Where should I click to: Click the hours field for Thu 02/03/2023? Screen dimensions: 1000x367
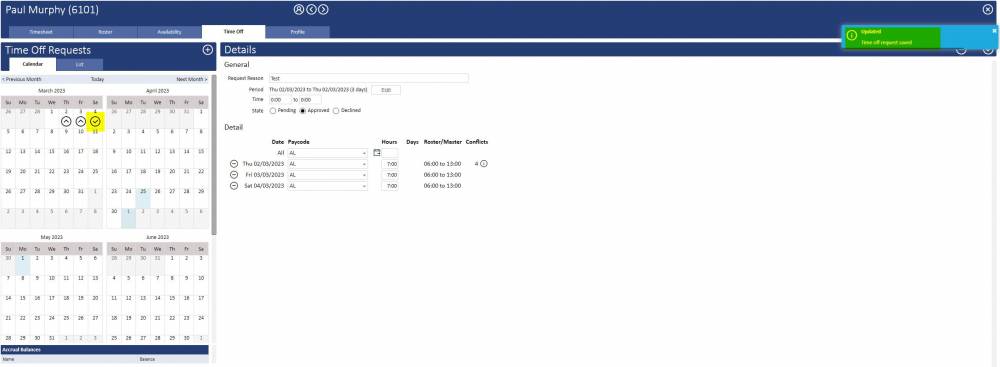[390, 164]
